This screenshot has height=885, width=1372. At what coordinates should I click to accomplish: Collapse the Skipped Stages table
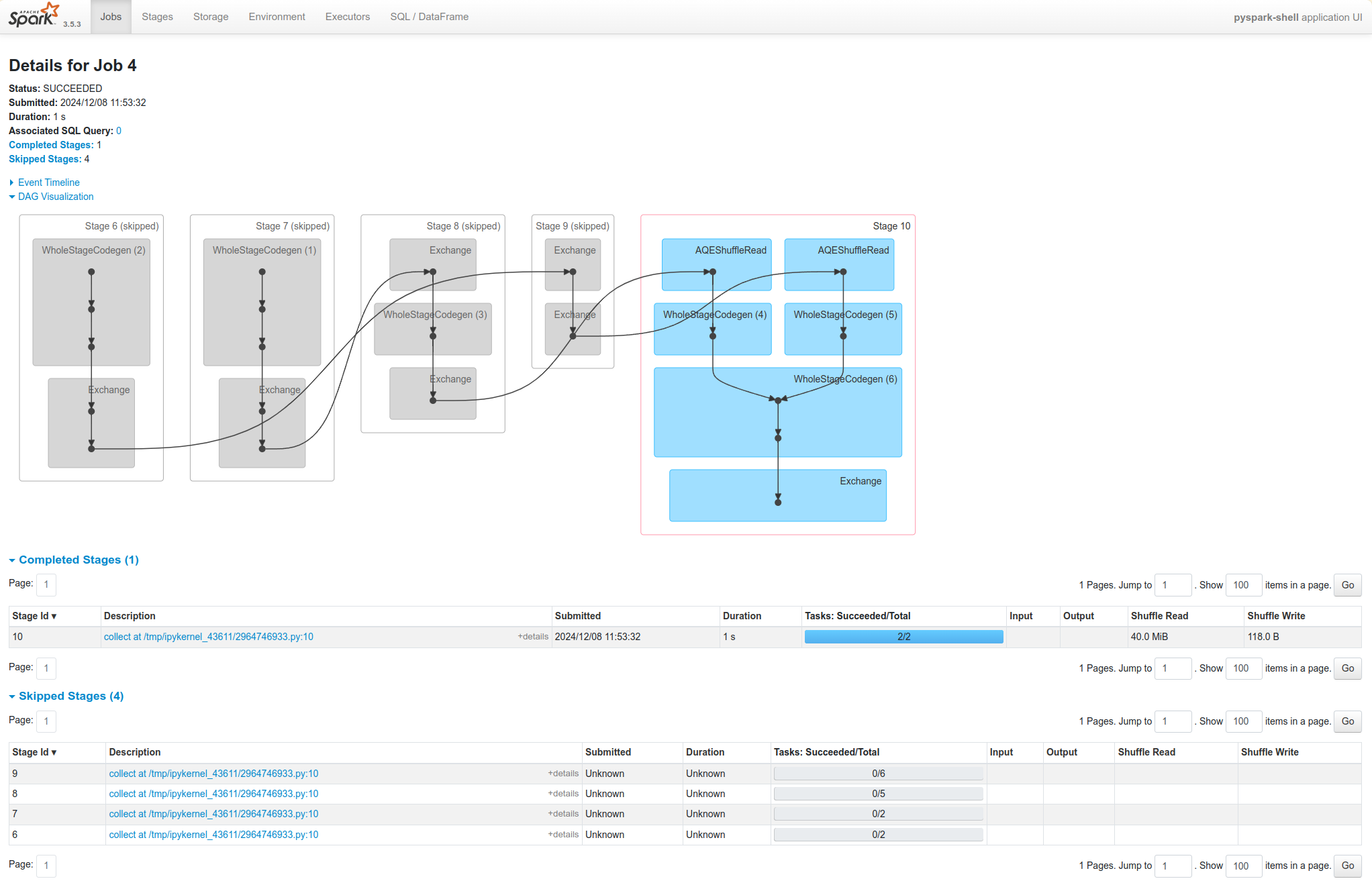[70, 696]
